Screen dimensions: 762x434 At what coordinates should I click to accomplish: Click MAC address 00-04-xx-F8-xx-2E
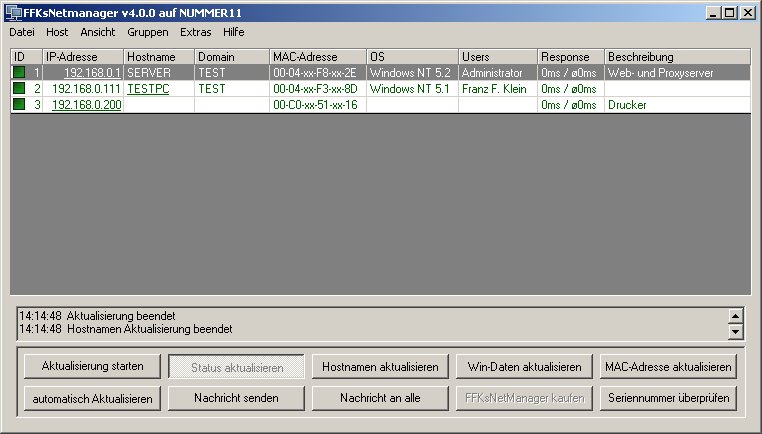click(x=315, y=73)
